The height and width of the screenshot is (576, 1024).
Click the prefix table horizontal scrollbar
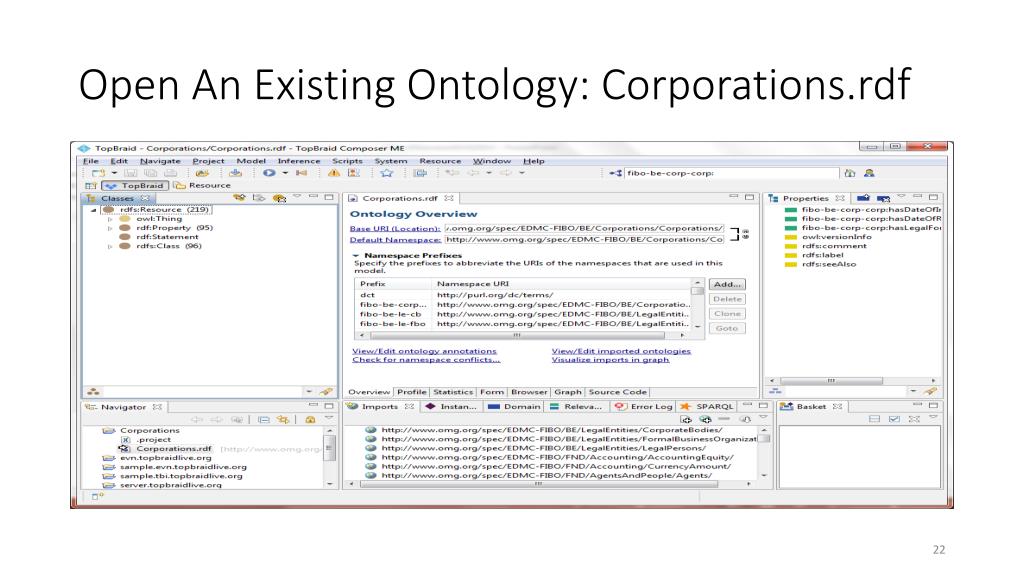(x=521, y=335)
